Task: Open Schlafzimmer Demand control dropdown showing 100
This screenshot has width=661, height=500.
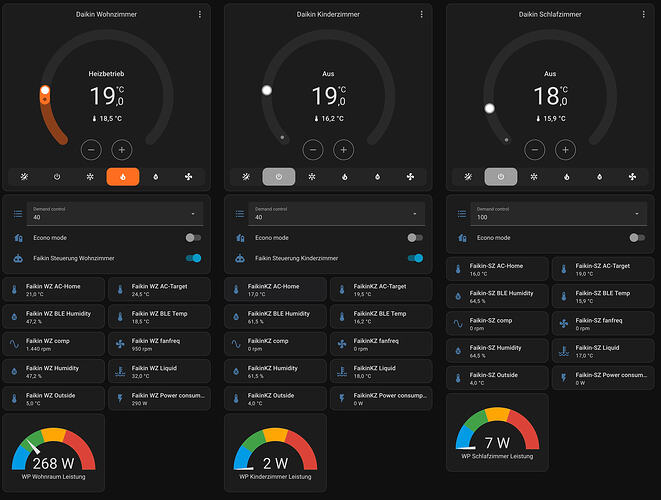Action: pyautogui.click(x=559, y=213)
